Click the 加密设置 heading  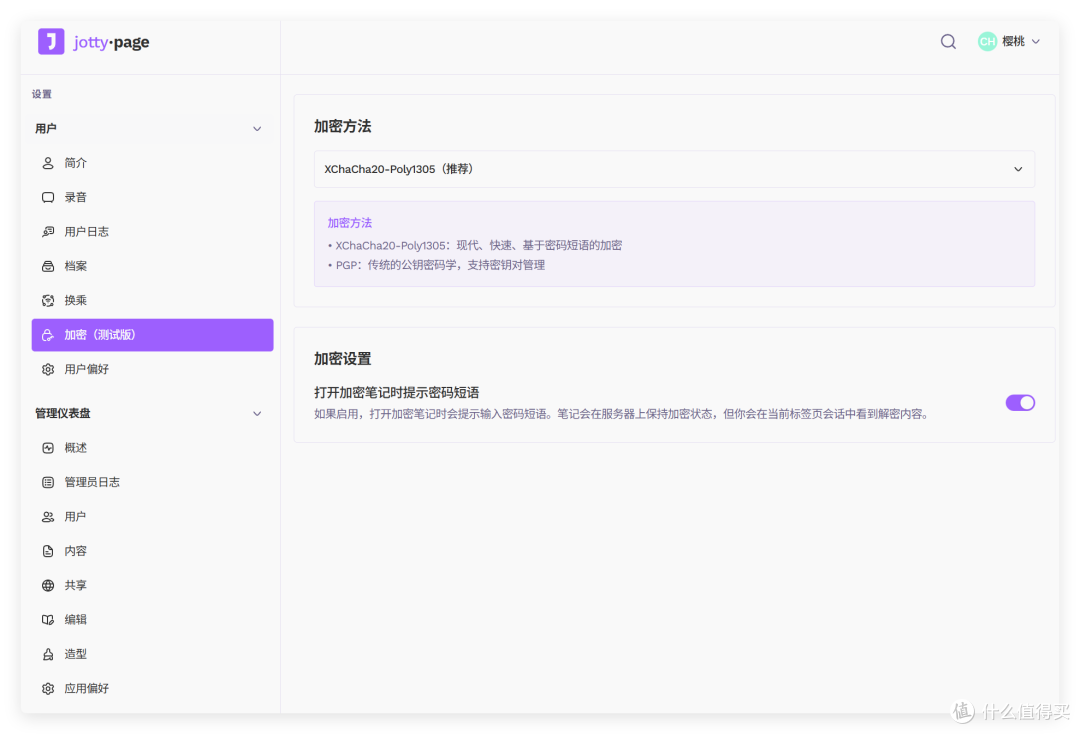click(x=342, y=359)
